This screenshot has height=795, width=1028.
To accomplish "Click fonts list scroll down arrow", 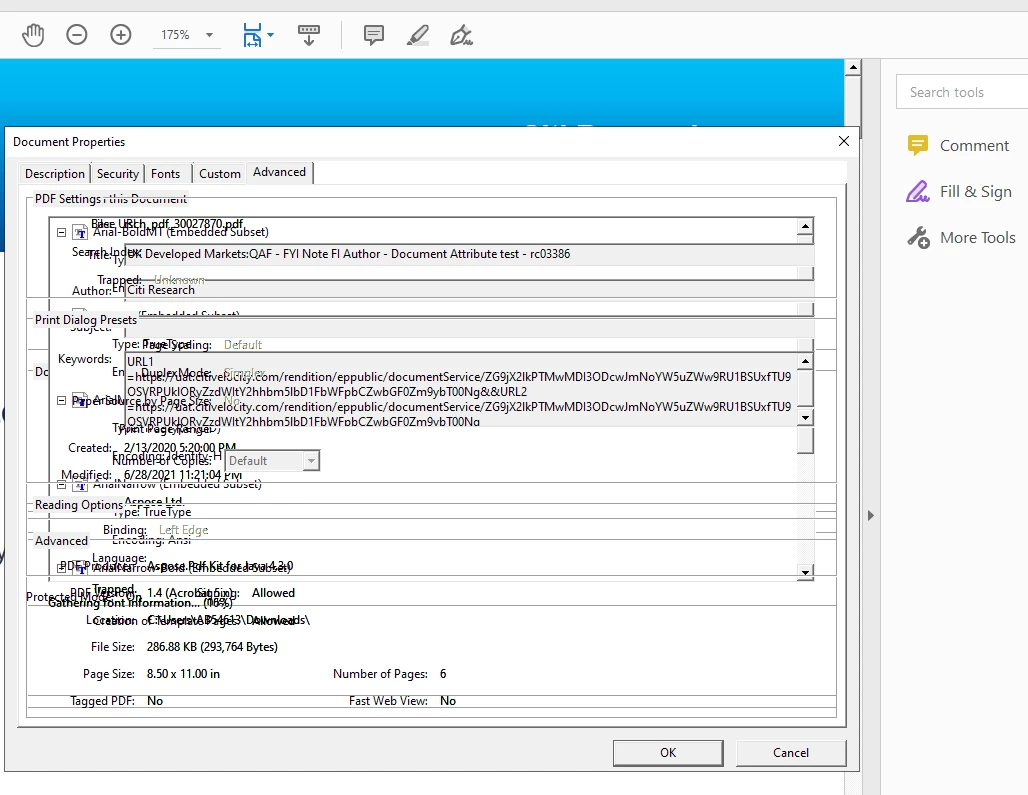I will click(805, 572).
